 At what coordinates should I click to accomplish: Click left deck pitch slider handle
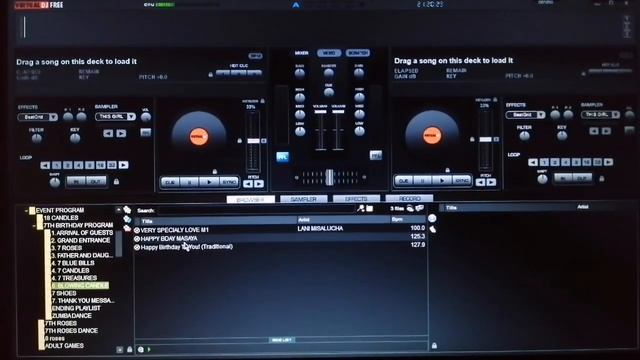pyautogui.click(x=253, y=141)
